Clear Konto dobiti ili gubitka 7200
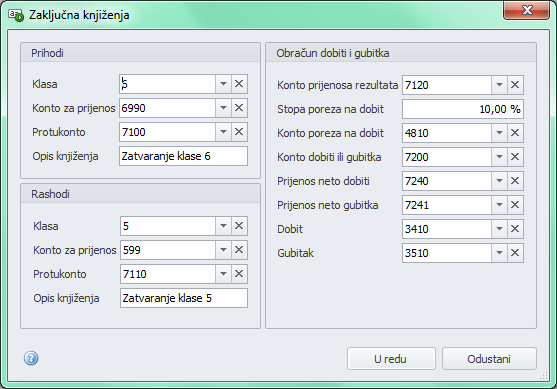Viewport: 557px width, 389px height. pos(515,157)
